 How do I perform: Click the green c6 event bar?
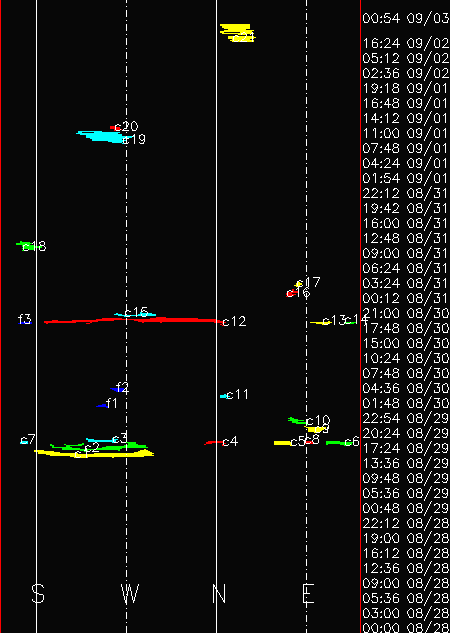336,443
